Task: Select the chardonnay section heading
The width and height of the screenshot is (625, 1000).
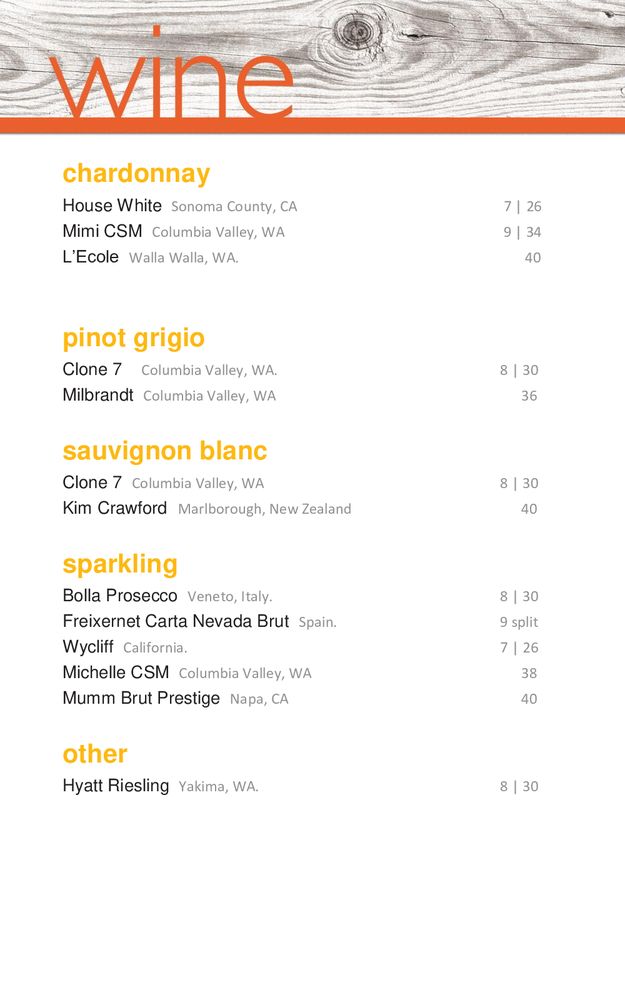Action: [136, 174]
